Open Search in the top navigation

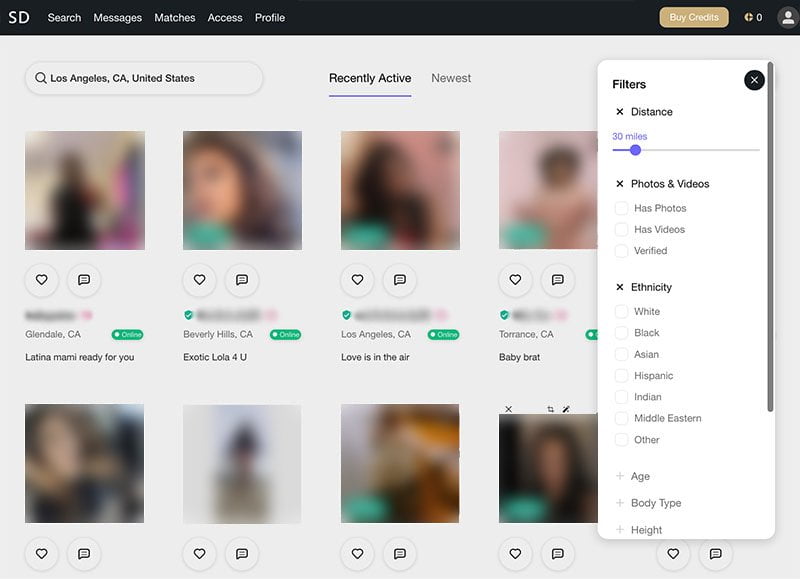64,17
